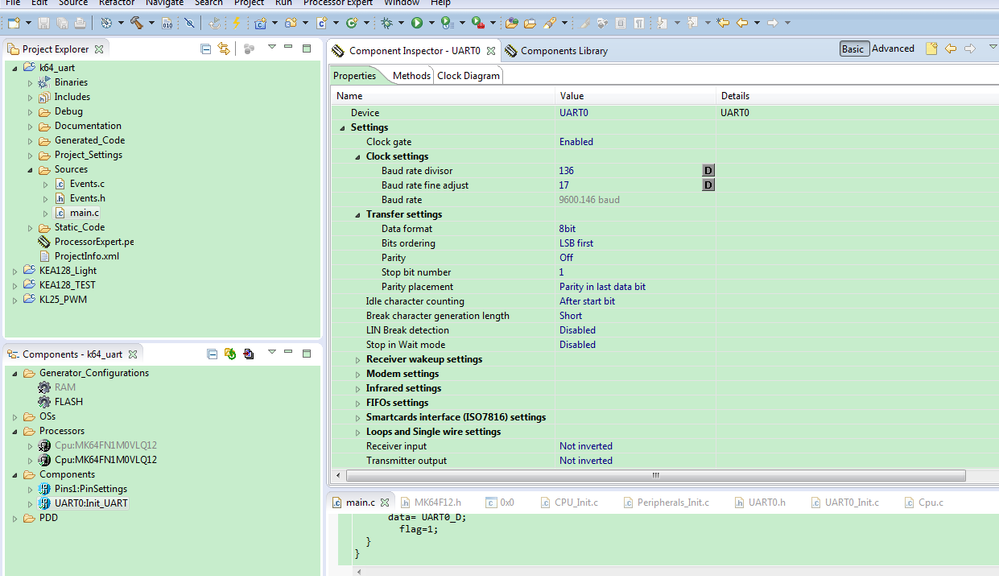The width and height of the screenshot is (999, 576).
Task: Click Receiver input Not inverted value
Action: 586,446
